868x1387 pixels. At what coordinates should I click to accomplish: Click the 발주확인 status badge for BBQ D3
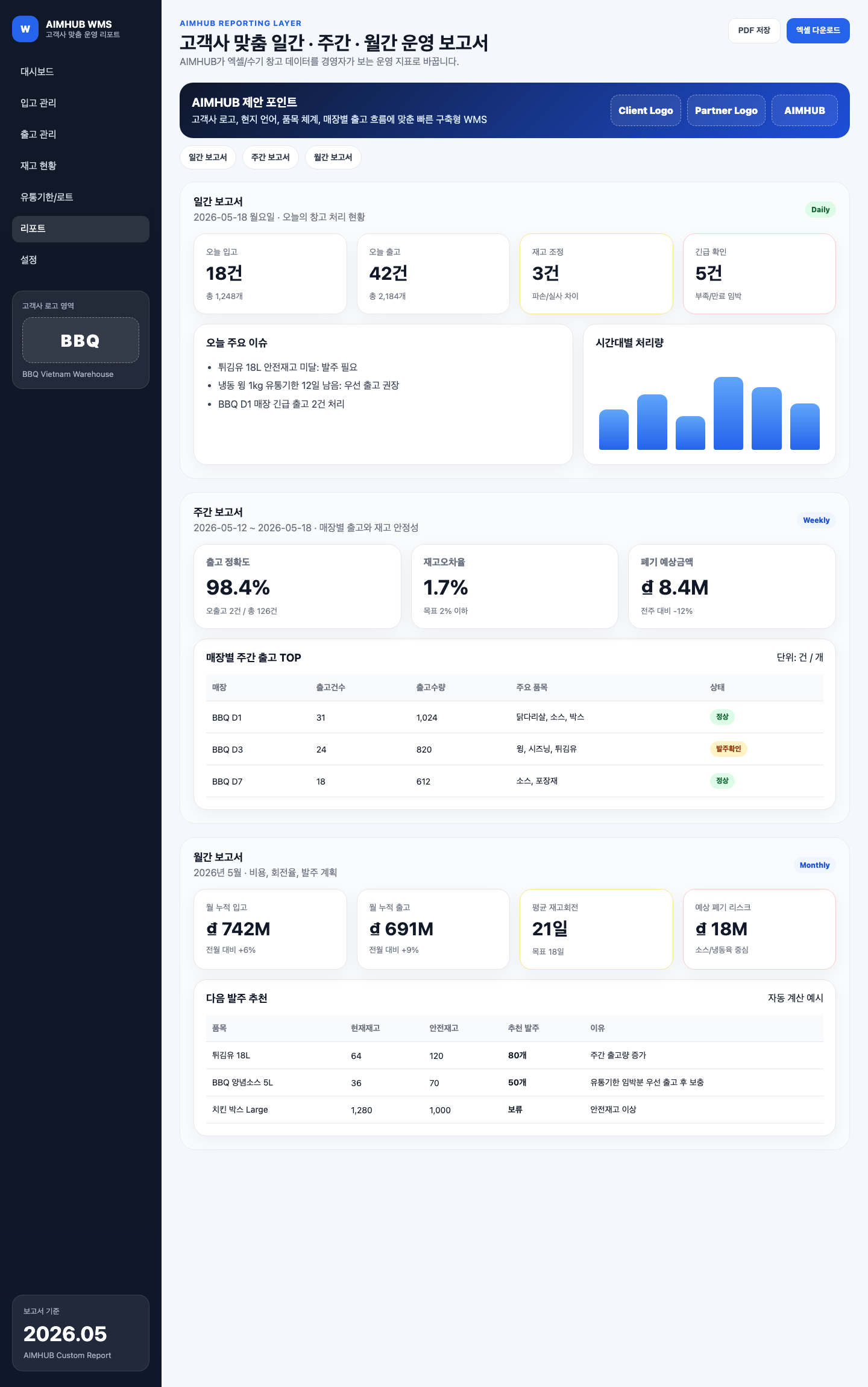728,749
